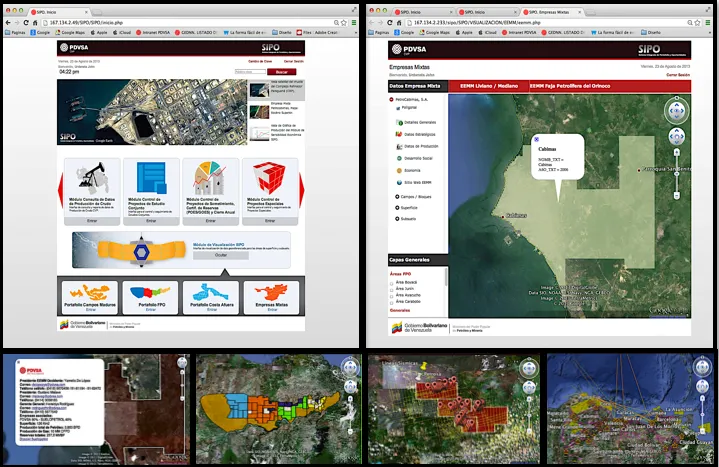This screenshot has height=467, width=719.
Task: Click the zoom-out minus on the Cabimas map
Action: click(x=677, y=195)
